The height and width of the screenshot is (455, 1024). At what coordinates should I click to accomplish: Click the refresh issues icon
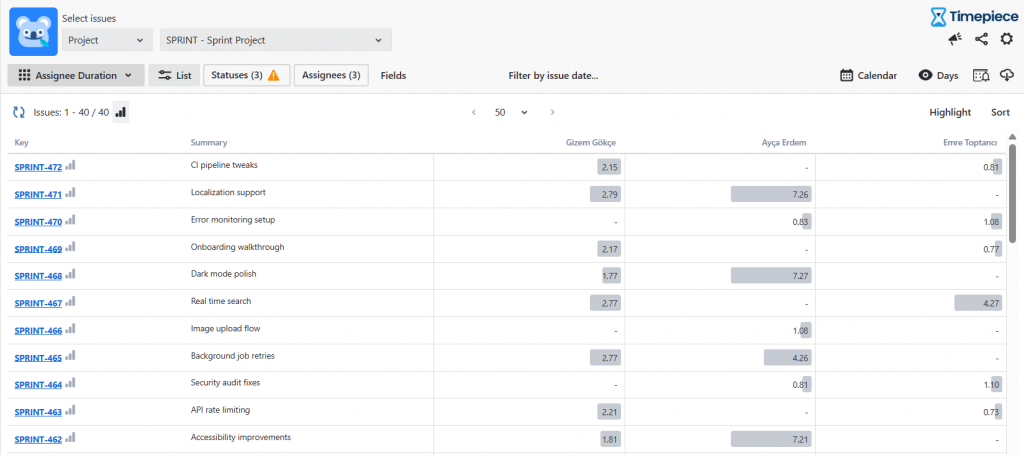(19, 113)
